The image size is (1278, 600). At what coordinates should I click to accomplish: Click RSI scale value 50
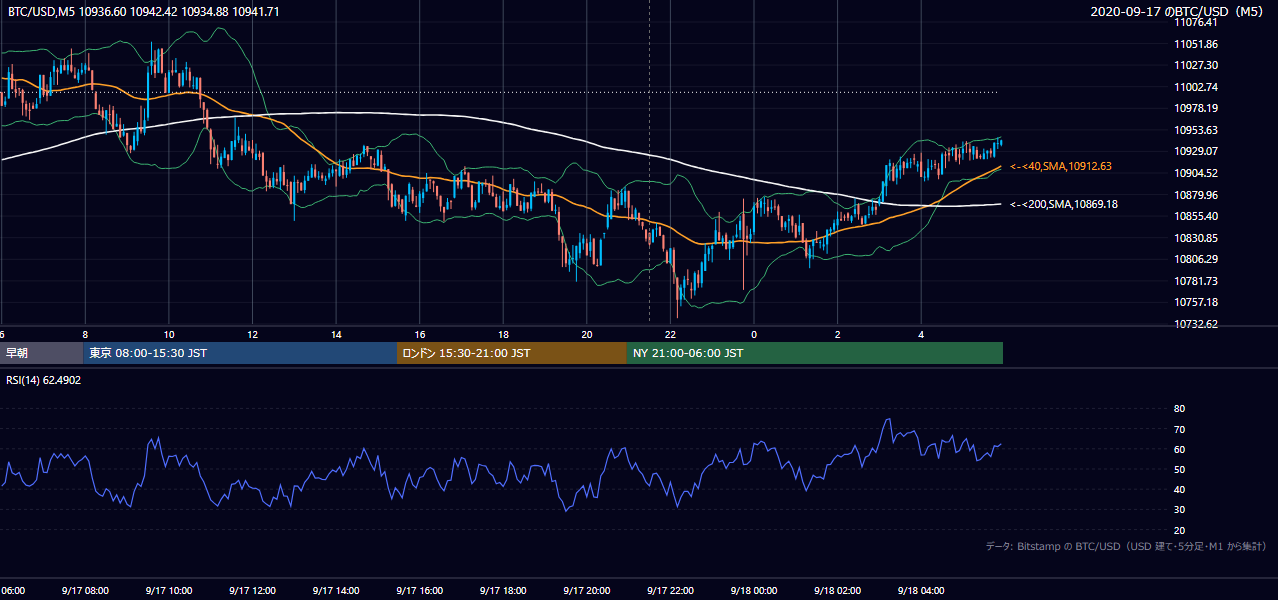pos(1180,469)
